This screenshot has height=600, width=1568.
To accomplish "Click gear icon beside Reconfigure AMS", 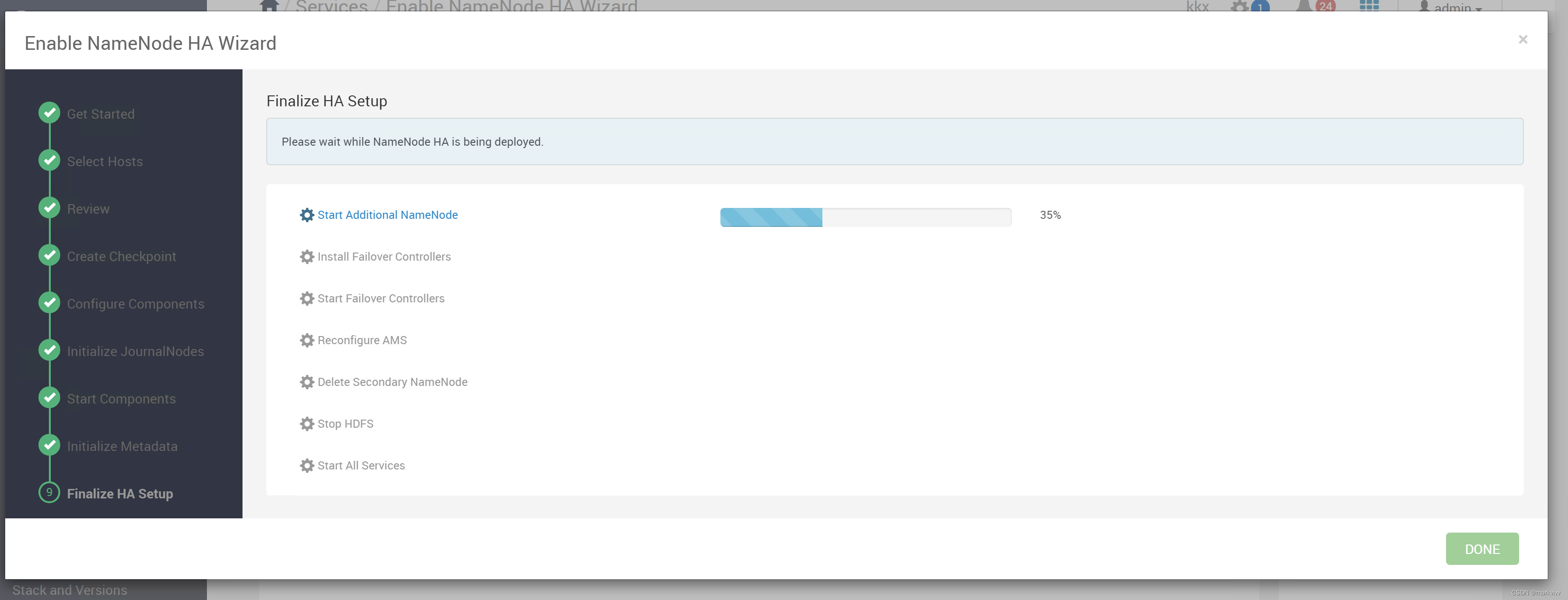I will (x=307, y=340).
